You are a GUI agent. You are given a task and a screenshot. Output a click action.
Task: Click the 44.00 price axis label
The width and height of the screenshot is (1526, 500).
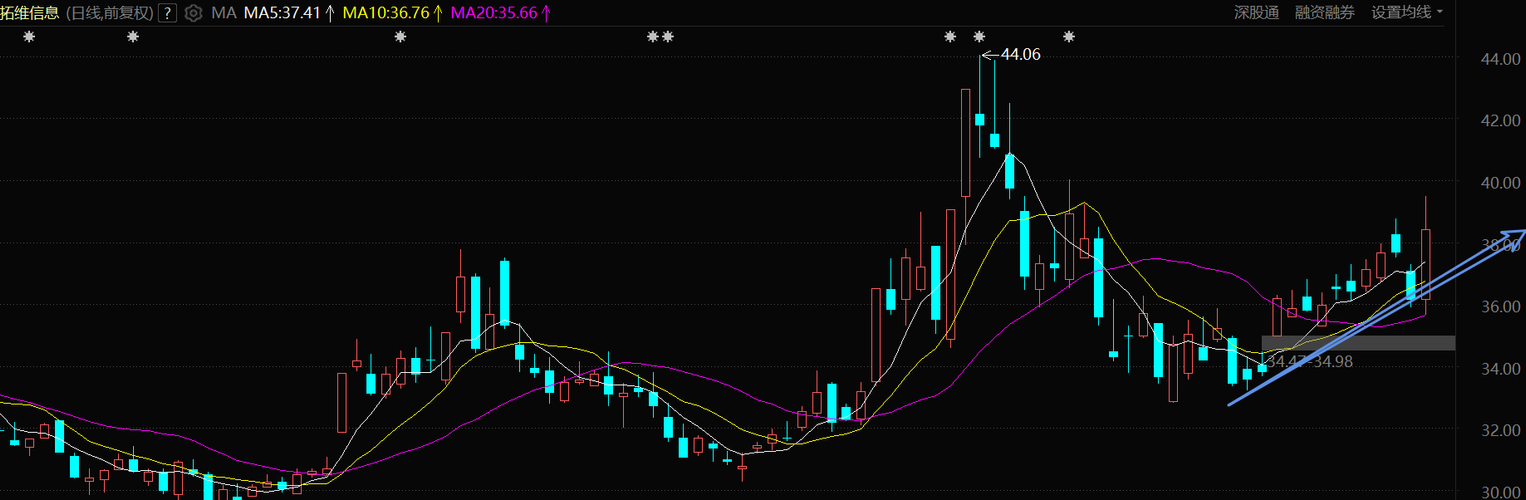pos(1500,59)
